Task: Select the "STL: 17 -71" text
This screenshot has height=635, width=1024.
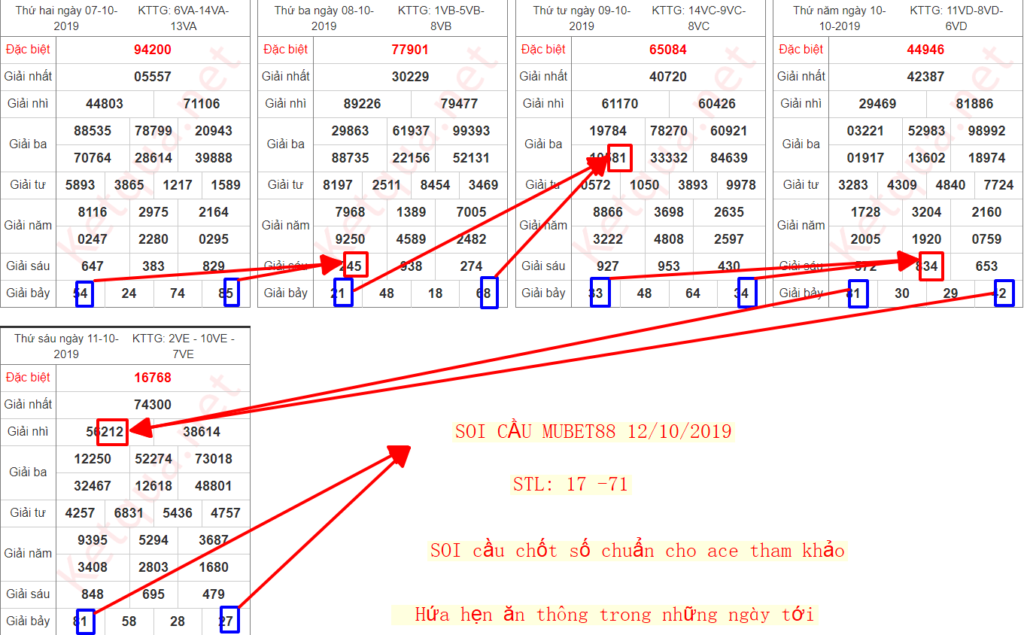Action: (x=571, y=486)
